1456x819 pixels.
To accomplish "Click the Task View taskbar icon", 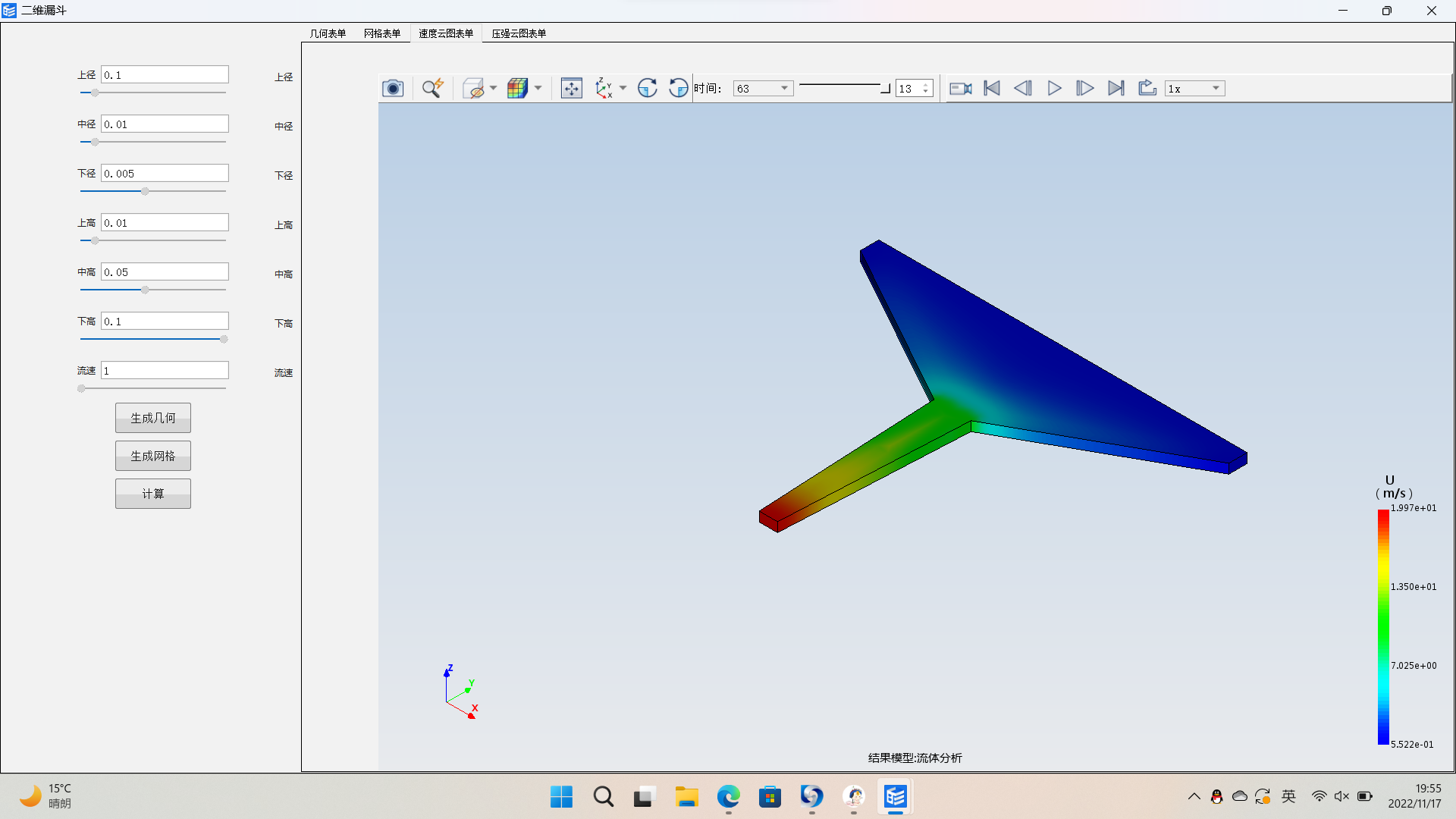I will point(644,796).
